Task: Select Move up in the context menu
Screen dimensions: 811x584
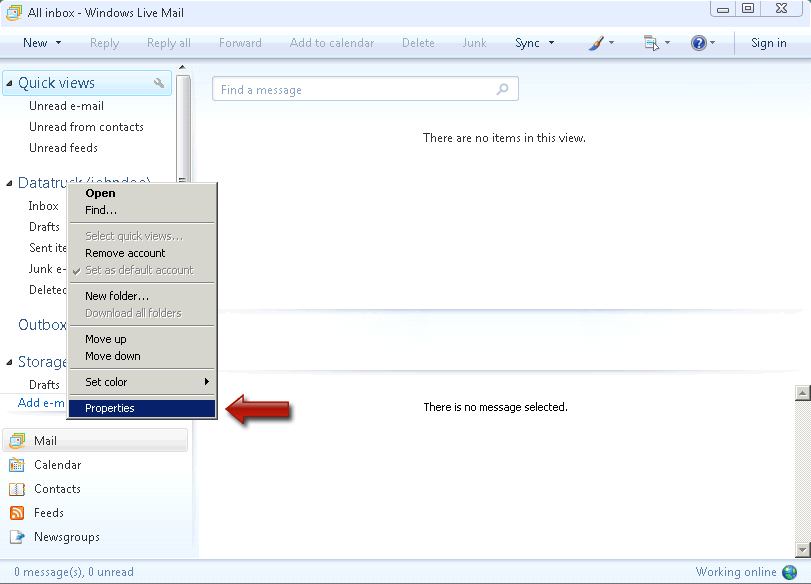Action: (x=142, y=339)
